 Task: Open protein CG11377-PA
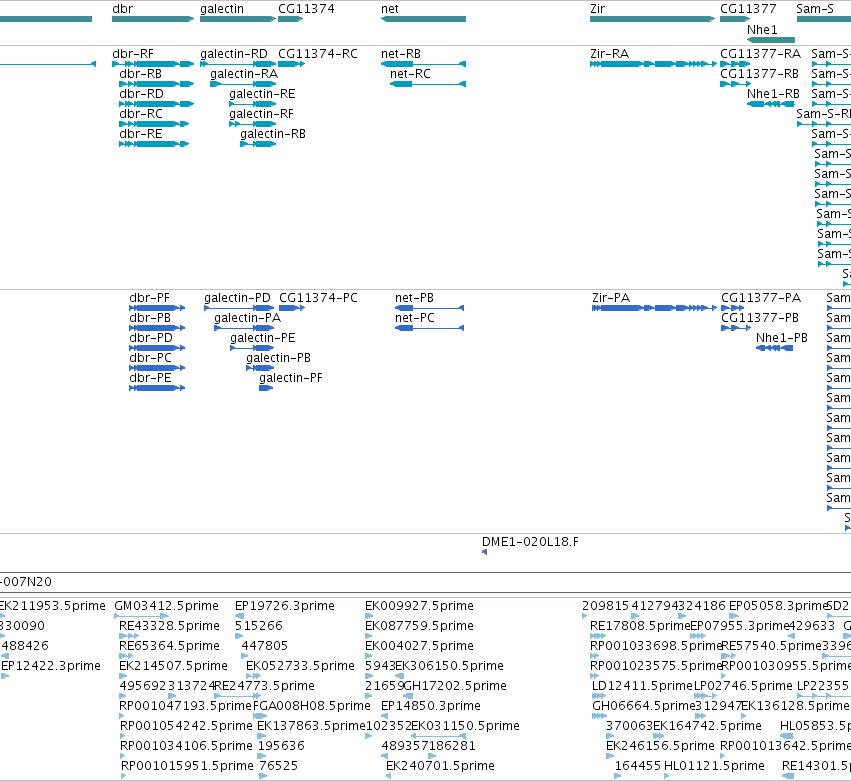pos(761,298)
